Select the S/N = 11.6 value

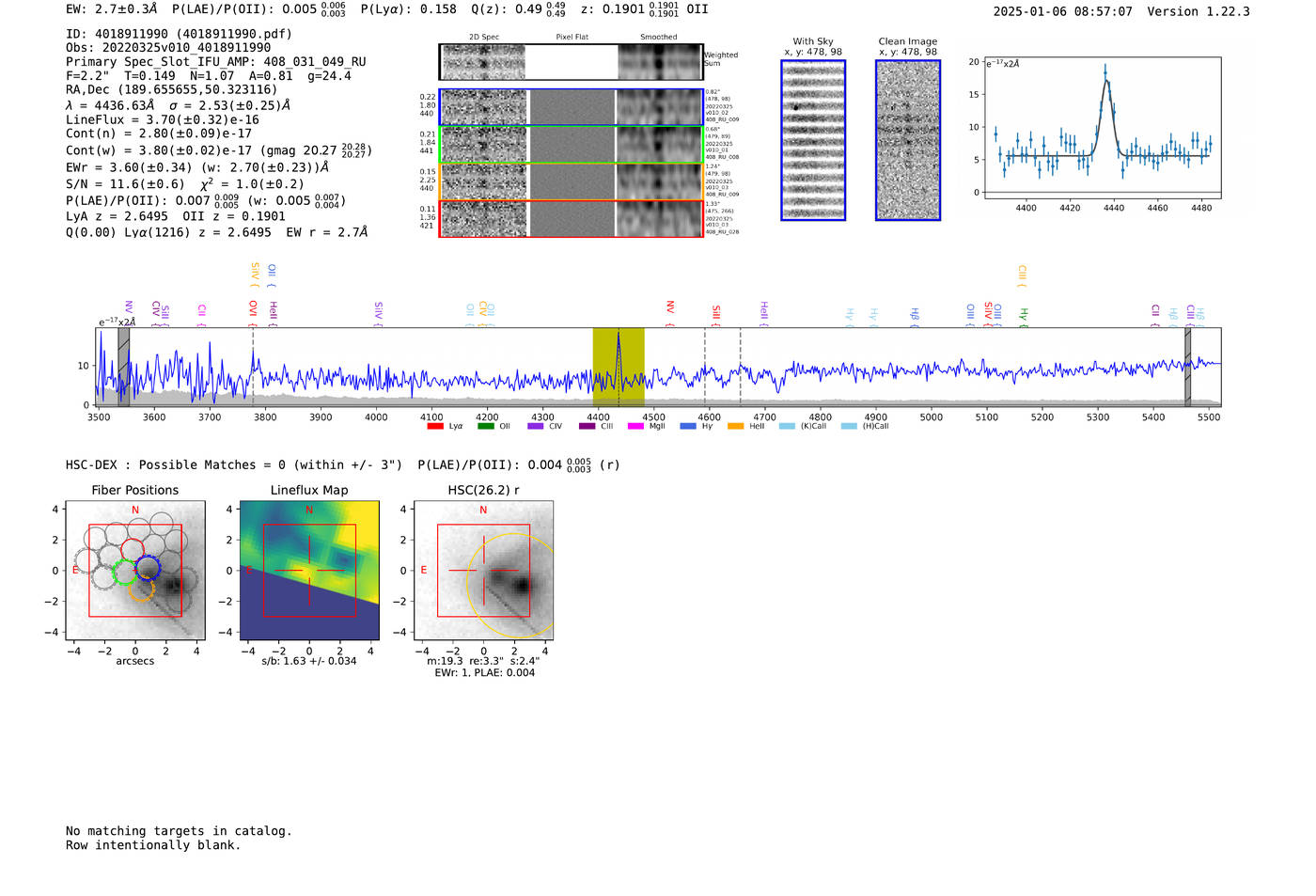pyautogui.click(x=126, y=184)
